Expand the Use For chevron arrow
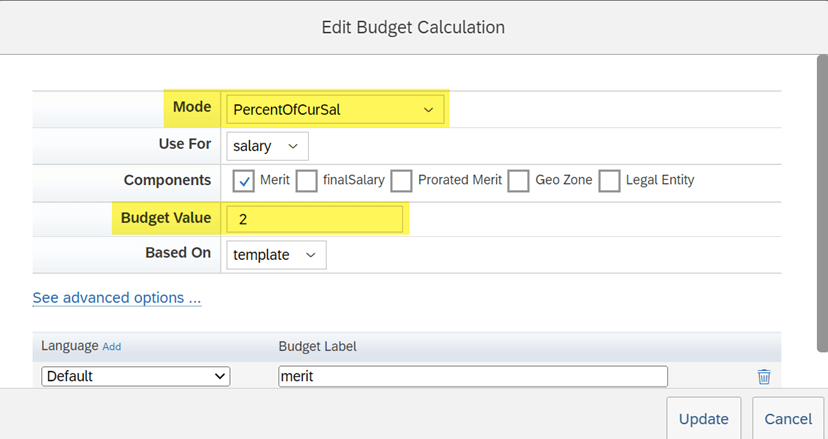 coord(293,146)
